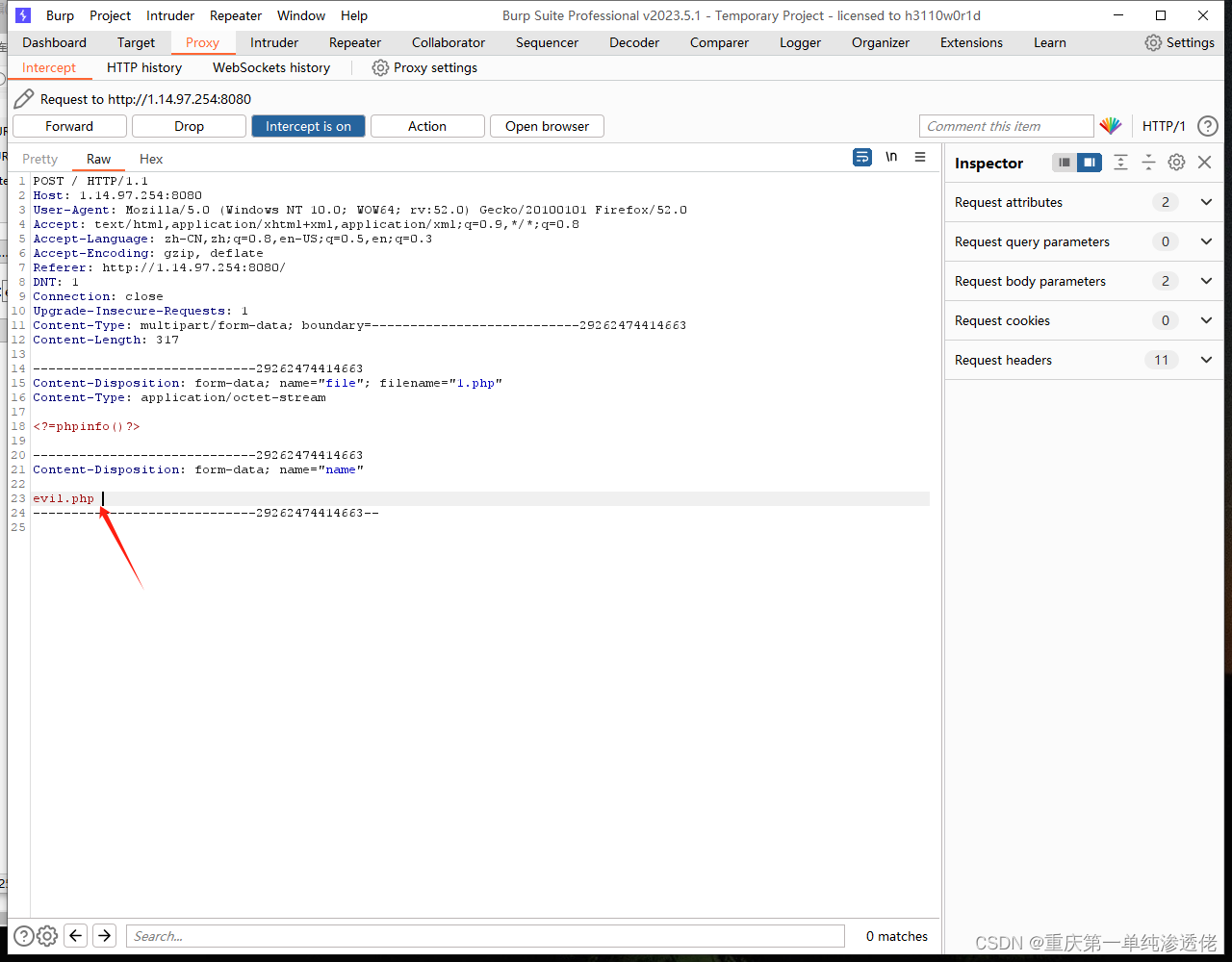Switch to the Decoder tab
Image resolution: width=1232 pixels, height=962 pixels.
point(634,42)
